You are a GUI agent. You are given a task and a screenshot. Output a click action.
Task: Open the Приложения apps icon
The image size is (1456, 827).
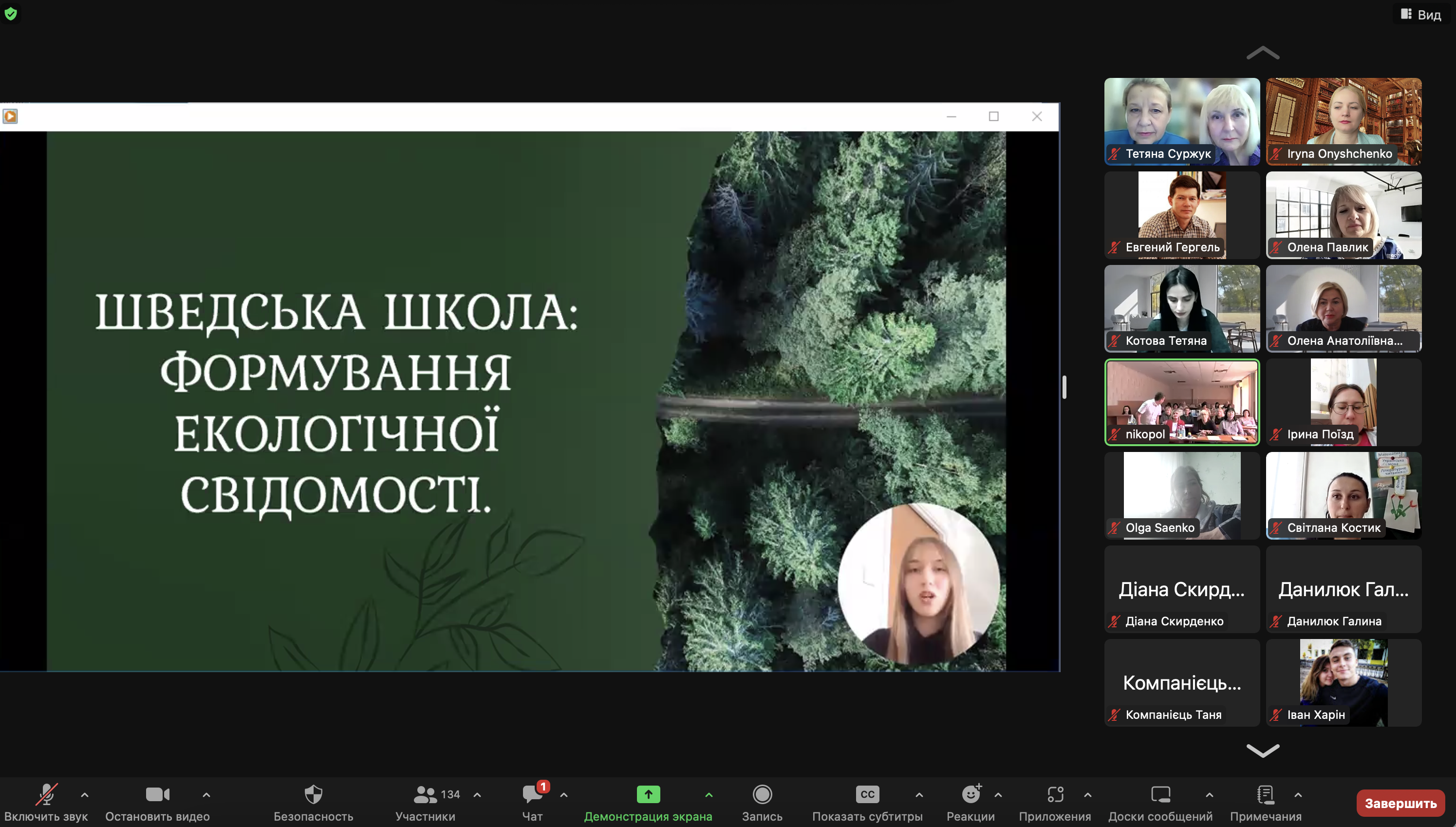pos(1055,794)
